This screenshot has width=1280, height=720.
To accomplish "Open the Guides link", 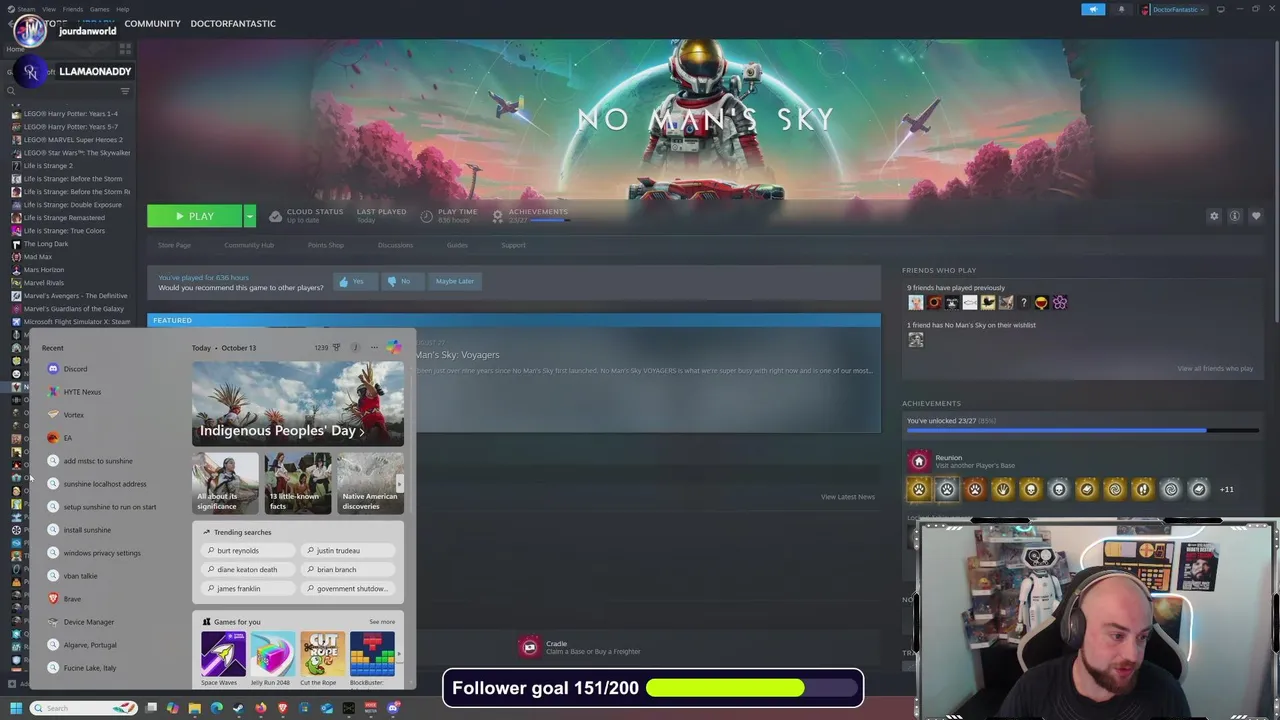I will tap(457, 245).
